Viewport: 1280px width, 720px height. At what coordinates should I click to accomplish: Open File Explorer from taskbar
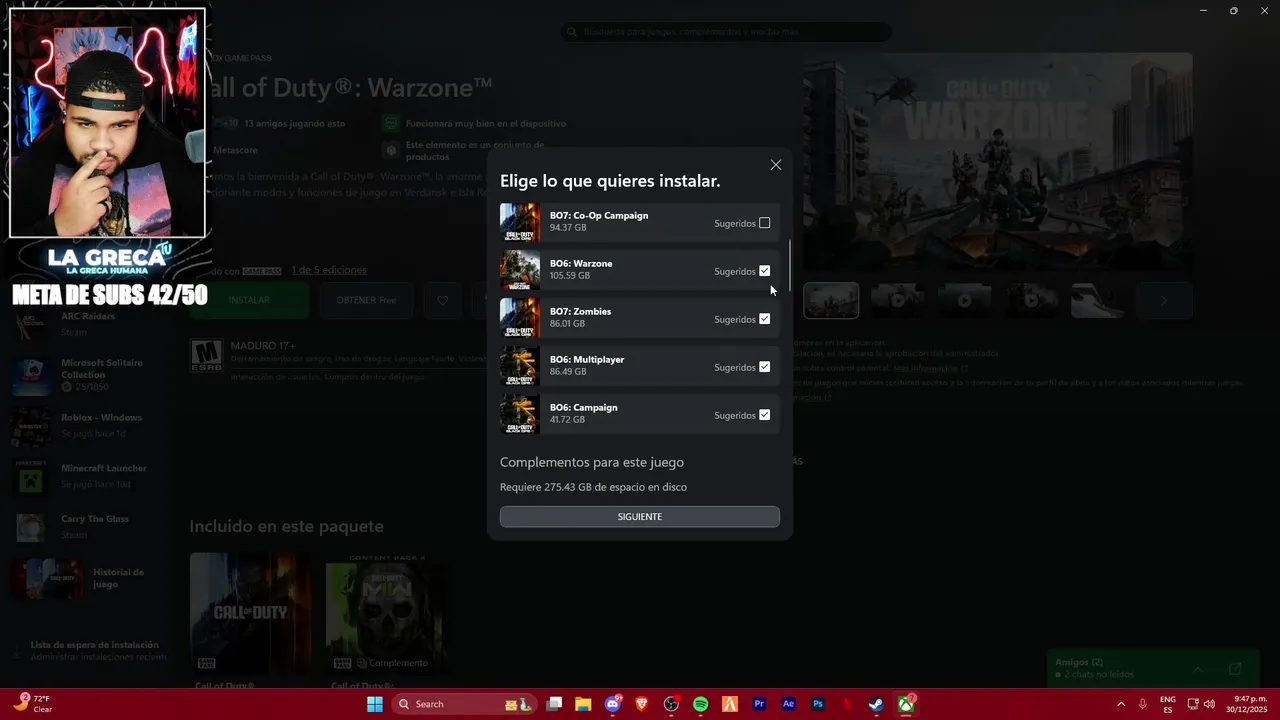tap(583, 704)
